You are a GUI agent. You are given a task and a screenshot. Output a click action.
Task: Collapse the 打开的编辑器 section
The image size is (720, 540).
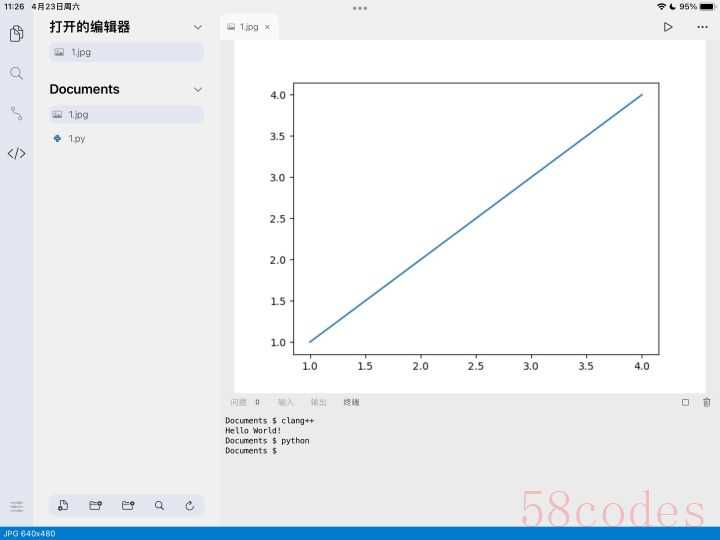tap(197, 27)
